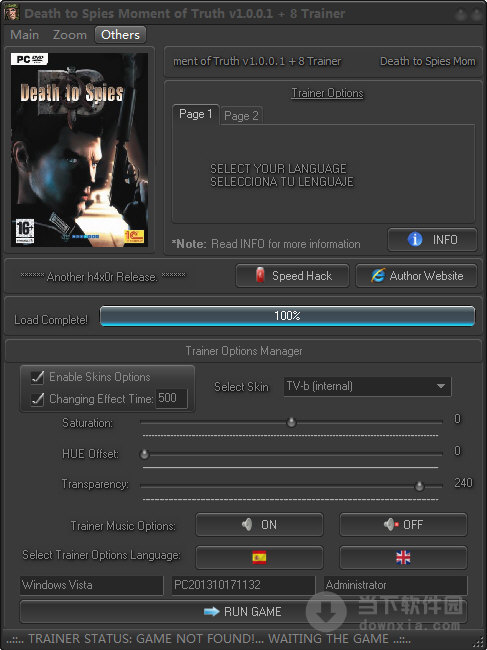Click the Load Complete! label

(51, 320)
